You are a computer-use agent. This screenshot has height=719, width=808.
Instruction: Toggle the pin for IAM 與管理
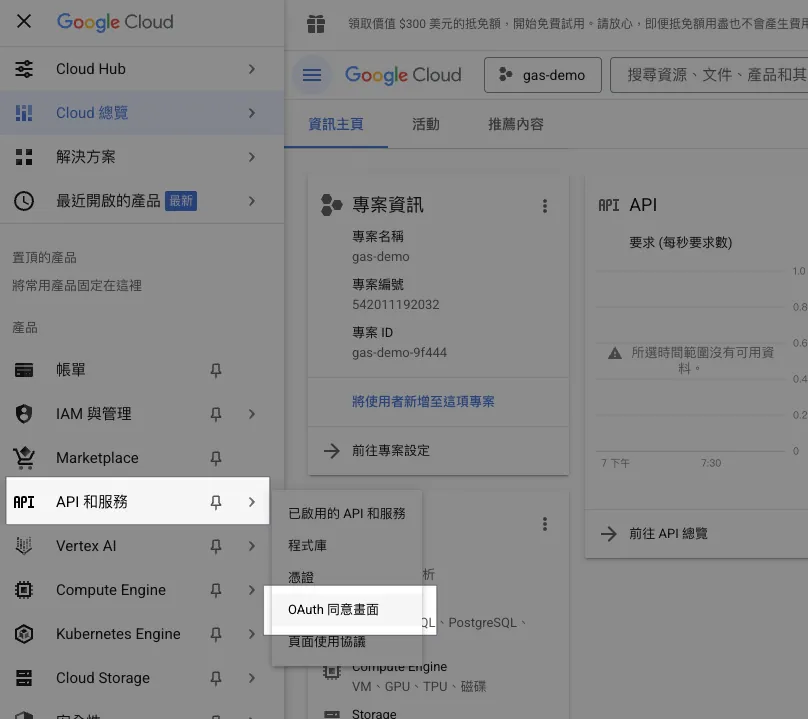click(215, 414)
